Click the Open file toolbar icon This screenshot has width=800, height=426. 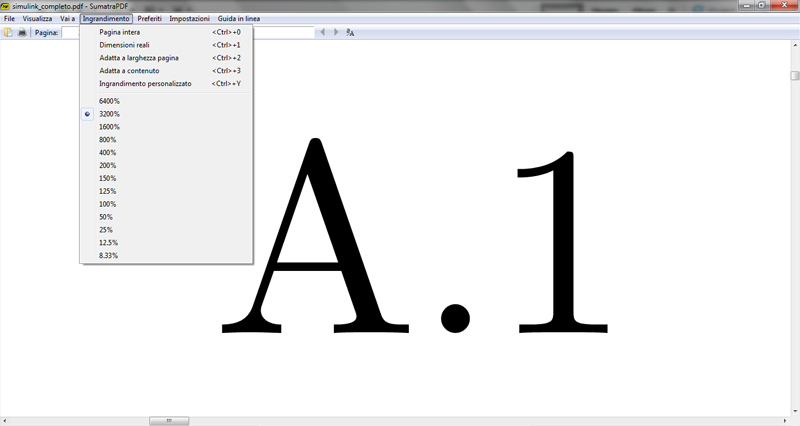click(8, 32)
